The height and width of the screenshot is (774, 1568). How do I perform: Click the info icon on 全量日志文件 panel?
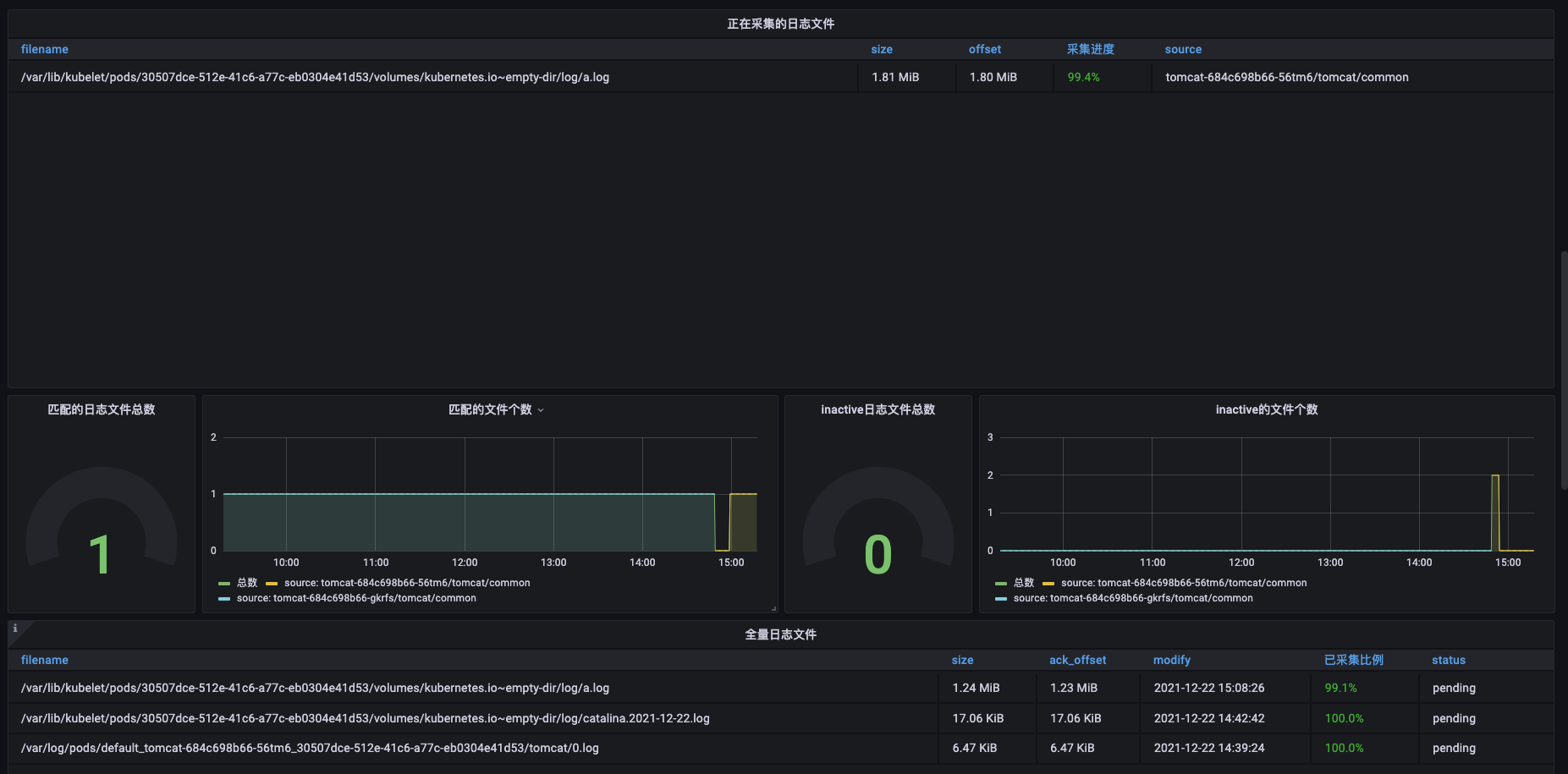tap(15, 629)
